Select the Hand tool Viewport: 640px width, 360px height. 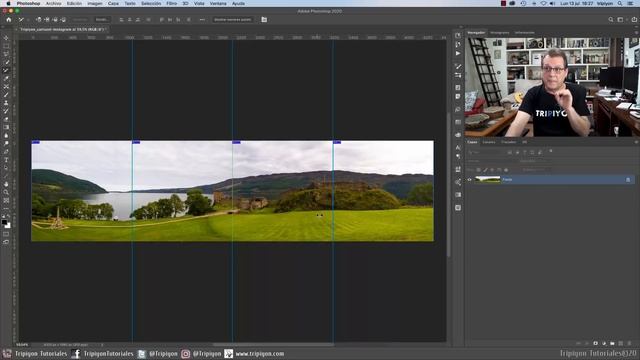tap(6, 184)
